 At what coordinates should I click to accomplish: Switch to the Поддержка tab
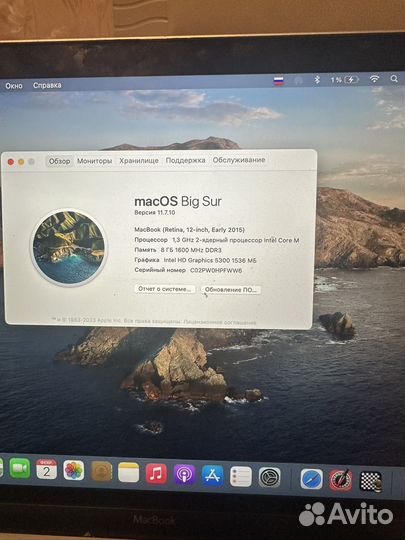tap(185, 160)
